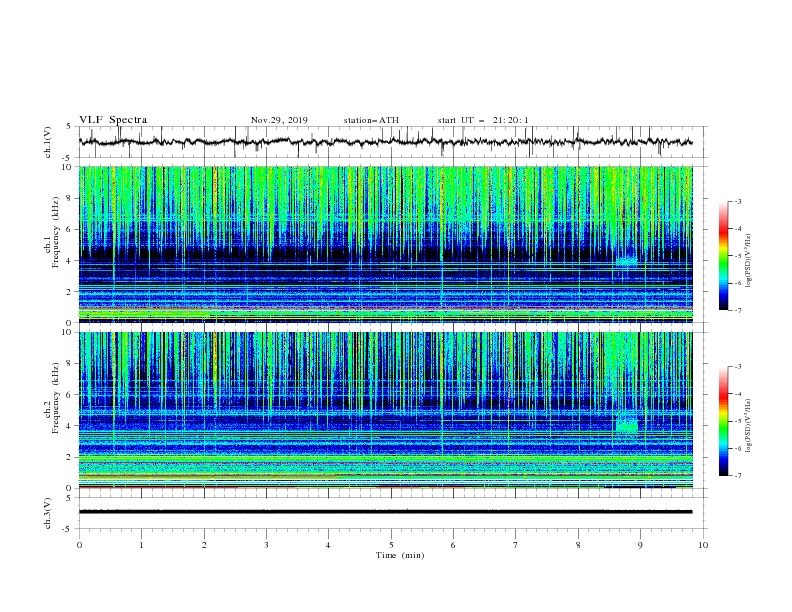The width and height of the screenshot is (792, 612).
Task: Click the ch.1 spectrogram color scale bar
Action: pyautogui.click(x=723, y=256)
